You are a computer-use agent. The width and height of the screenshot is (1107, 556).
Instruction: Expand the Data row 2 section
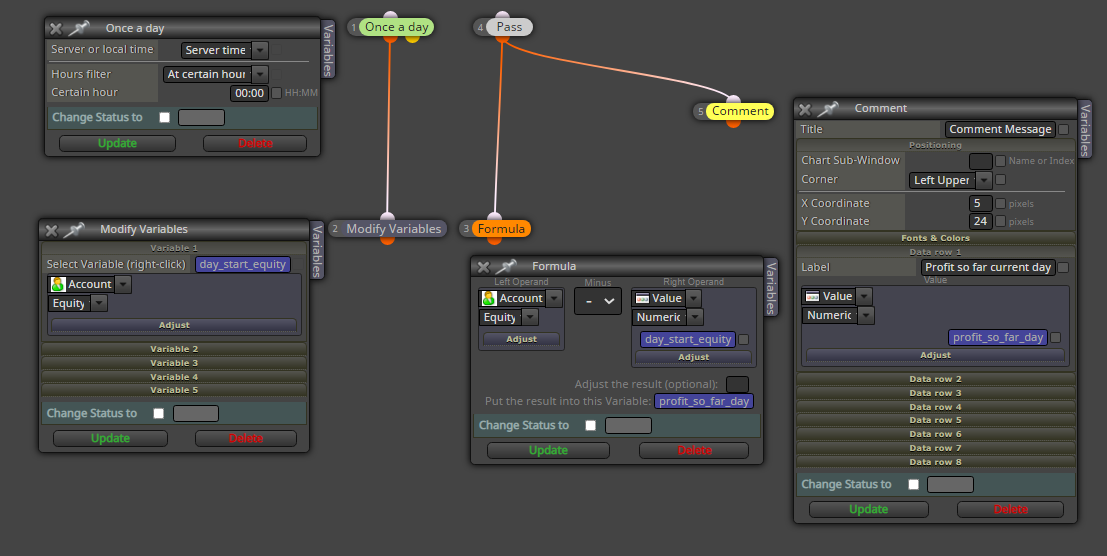tap(935, 379)
